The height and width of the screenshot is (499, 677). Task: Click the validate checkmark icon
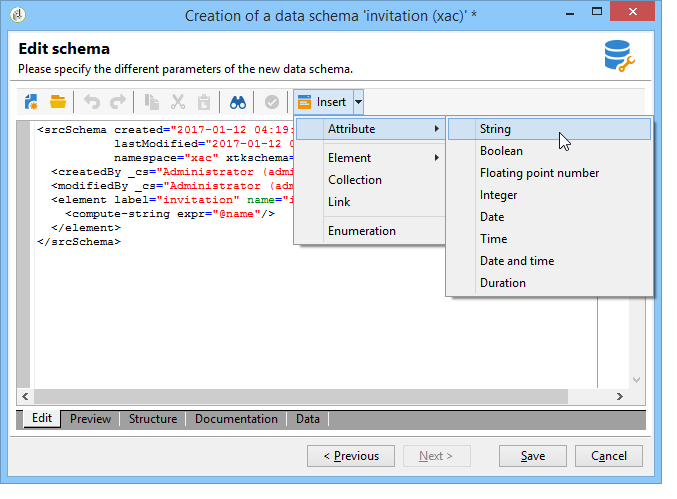tap(271, 102)
